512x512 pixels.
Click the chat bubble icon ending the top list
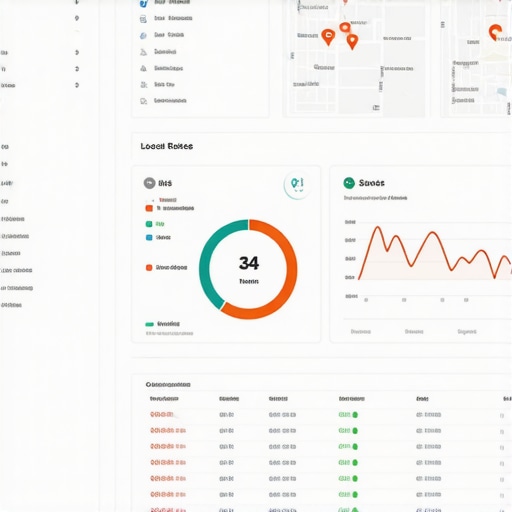point(144,101)
